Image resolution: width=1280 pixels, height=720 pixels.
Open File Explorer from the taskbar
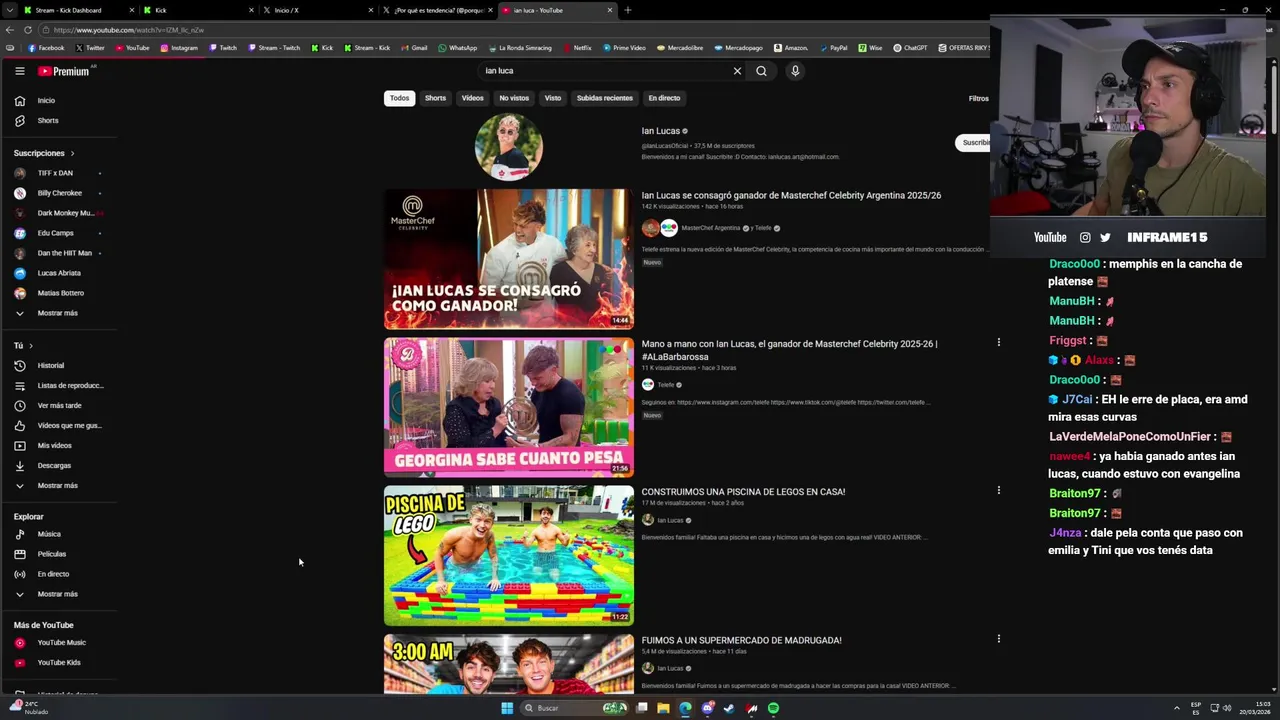pyautogui.click(x=663, y=708)
